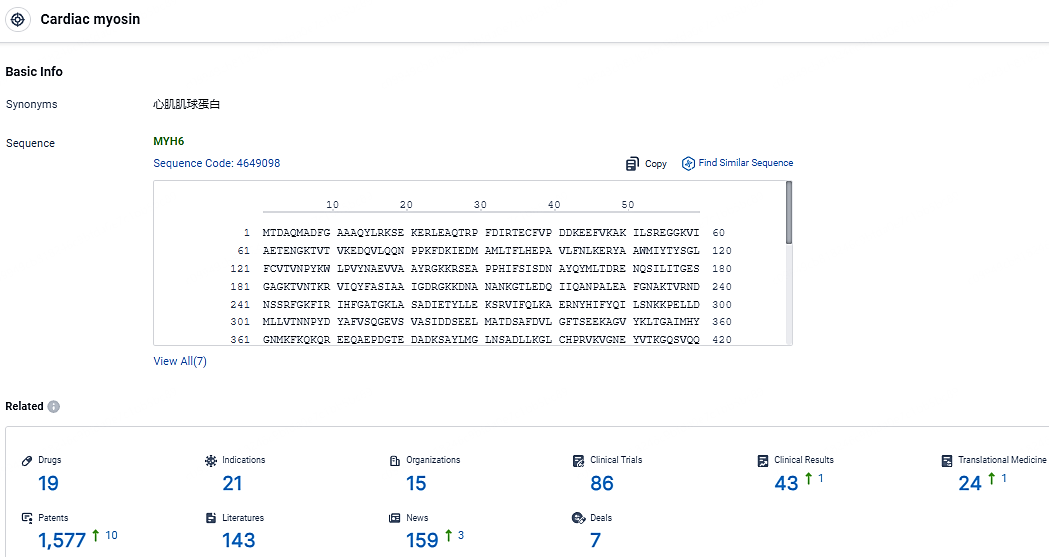This screenshot has width=1049, height=557.
Task: Open the 143 Literatures count
Action: [x=238, y=541]
